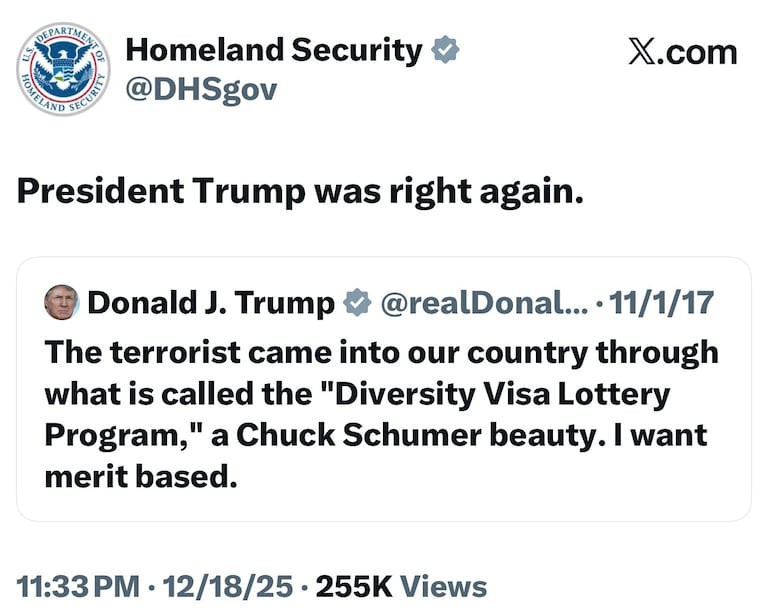Viewport: 768px width, 613px height.
Task: Click the truncated @realDonal... handle
Action: point(483,303)
